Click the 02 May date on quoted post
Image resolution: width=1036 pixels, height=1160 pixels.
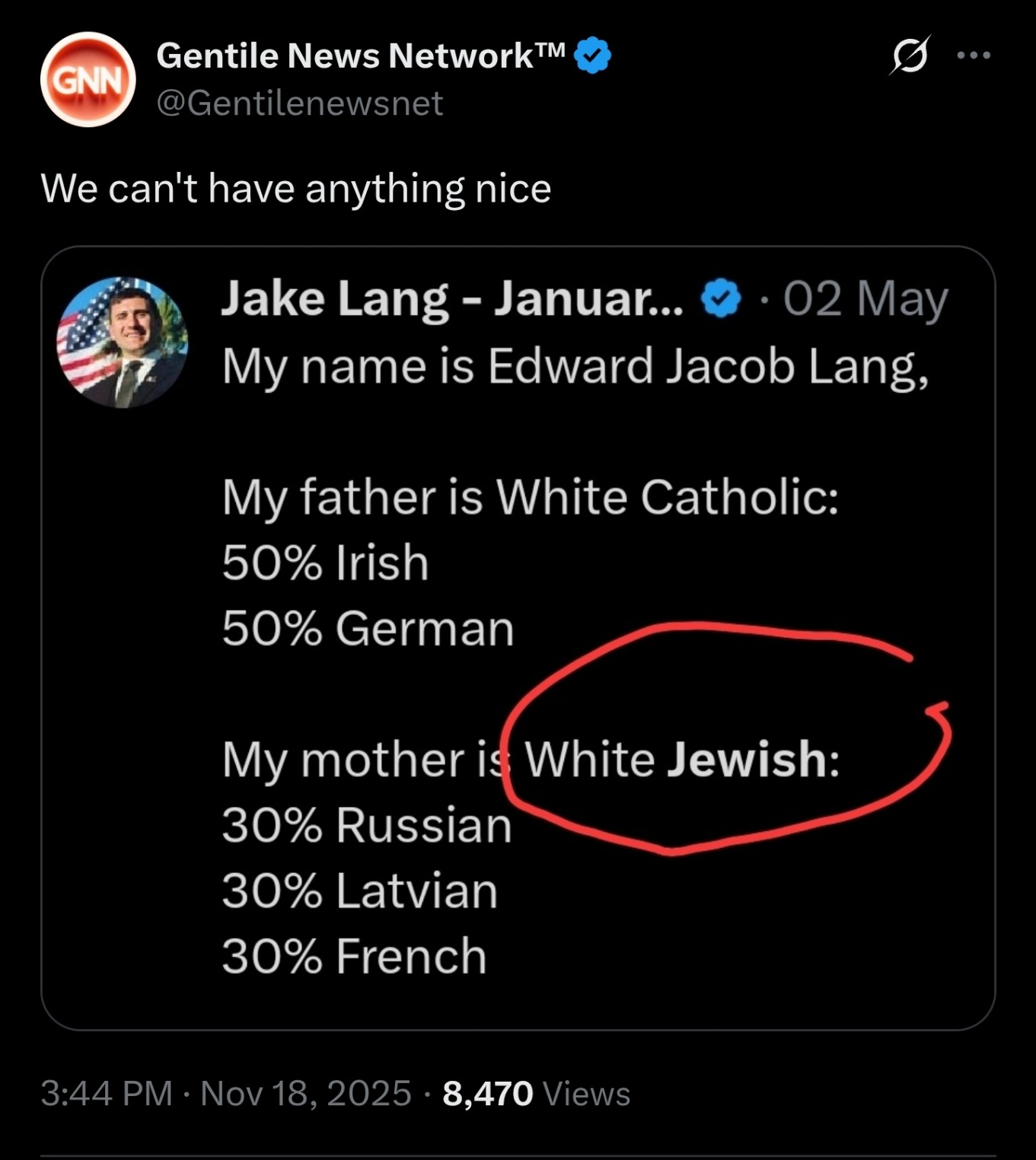(865, 298)
